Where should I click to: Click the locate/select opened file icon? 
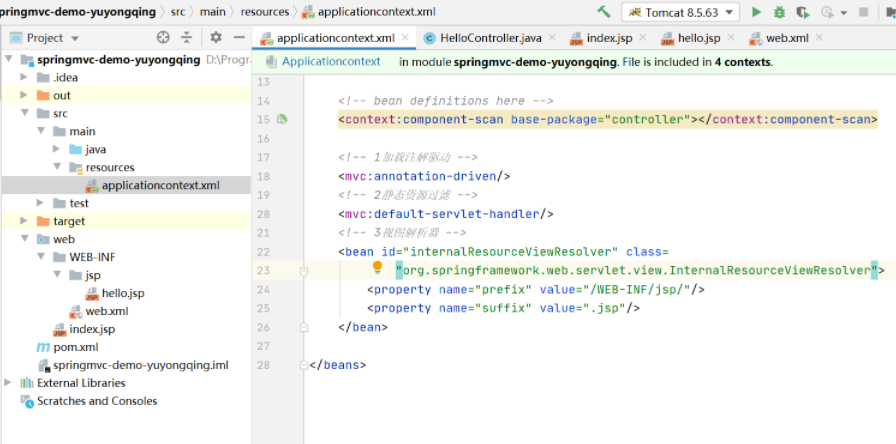click(x=164, y=37)
